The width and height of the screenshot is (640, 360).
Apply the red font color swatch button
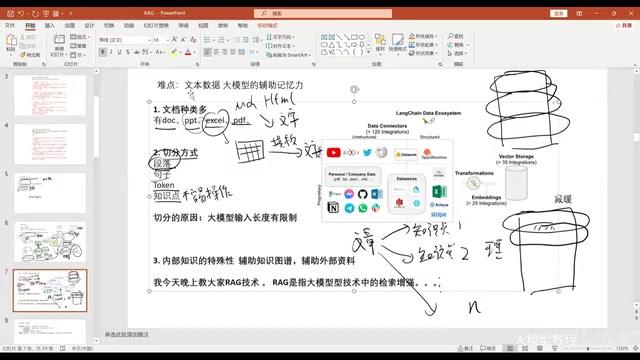click(x=188, y=53)
